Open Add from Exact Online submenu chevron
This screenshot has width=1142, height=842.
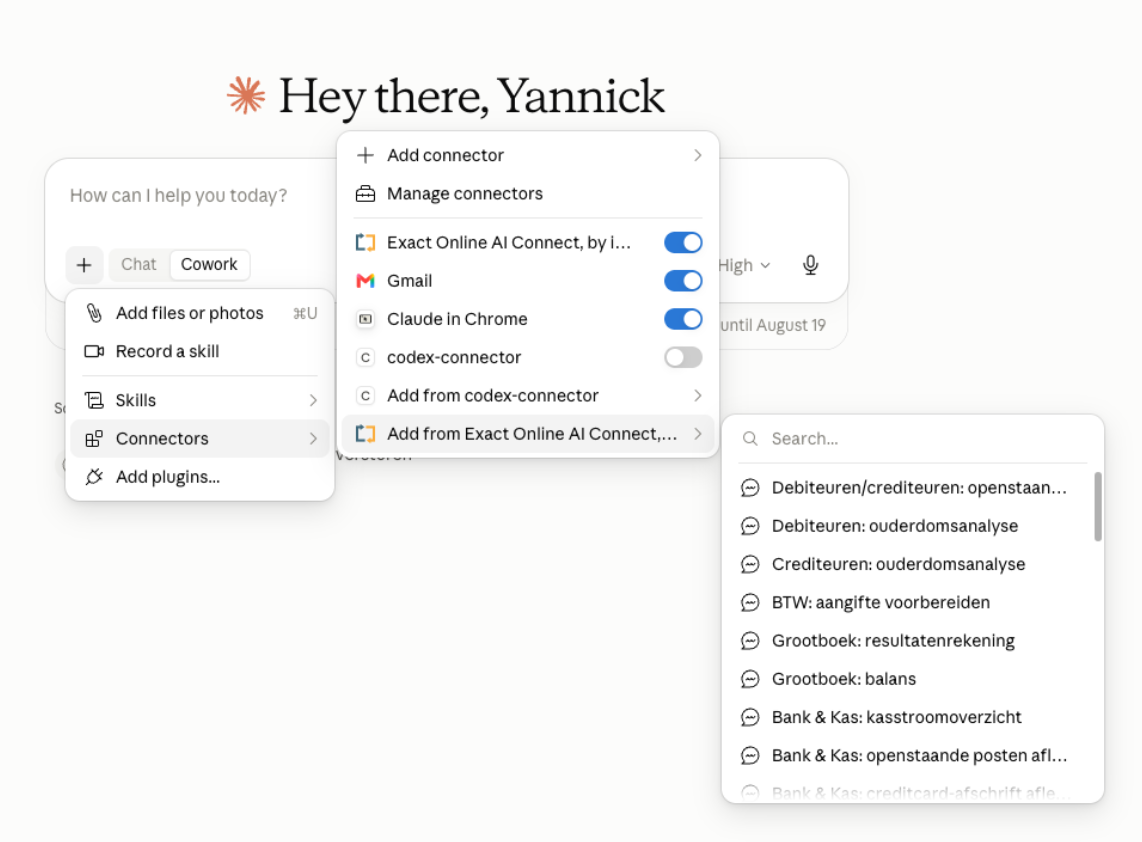tap(697, 434)
